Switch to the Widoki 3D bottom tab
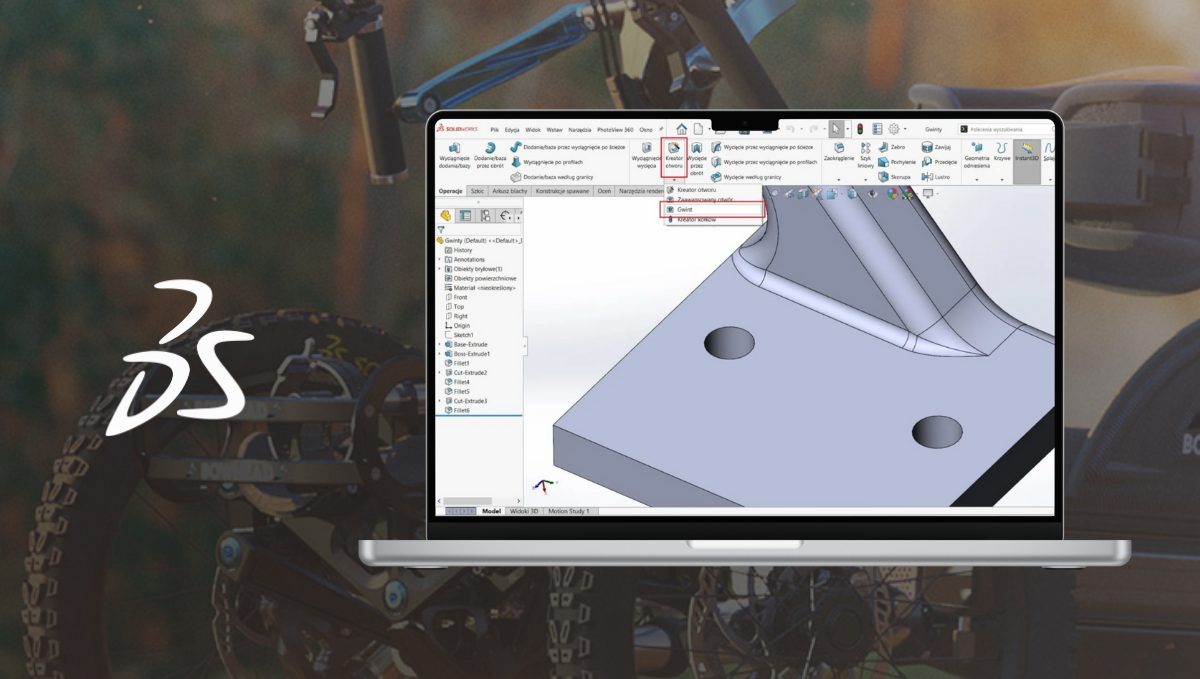This screenshot has height=679, width=1200. (525, 511)
